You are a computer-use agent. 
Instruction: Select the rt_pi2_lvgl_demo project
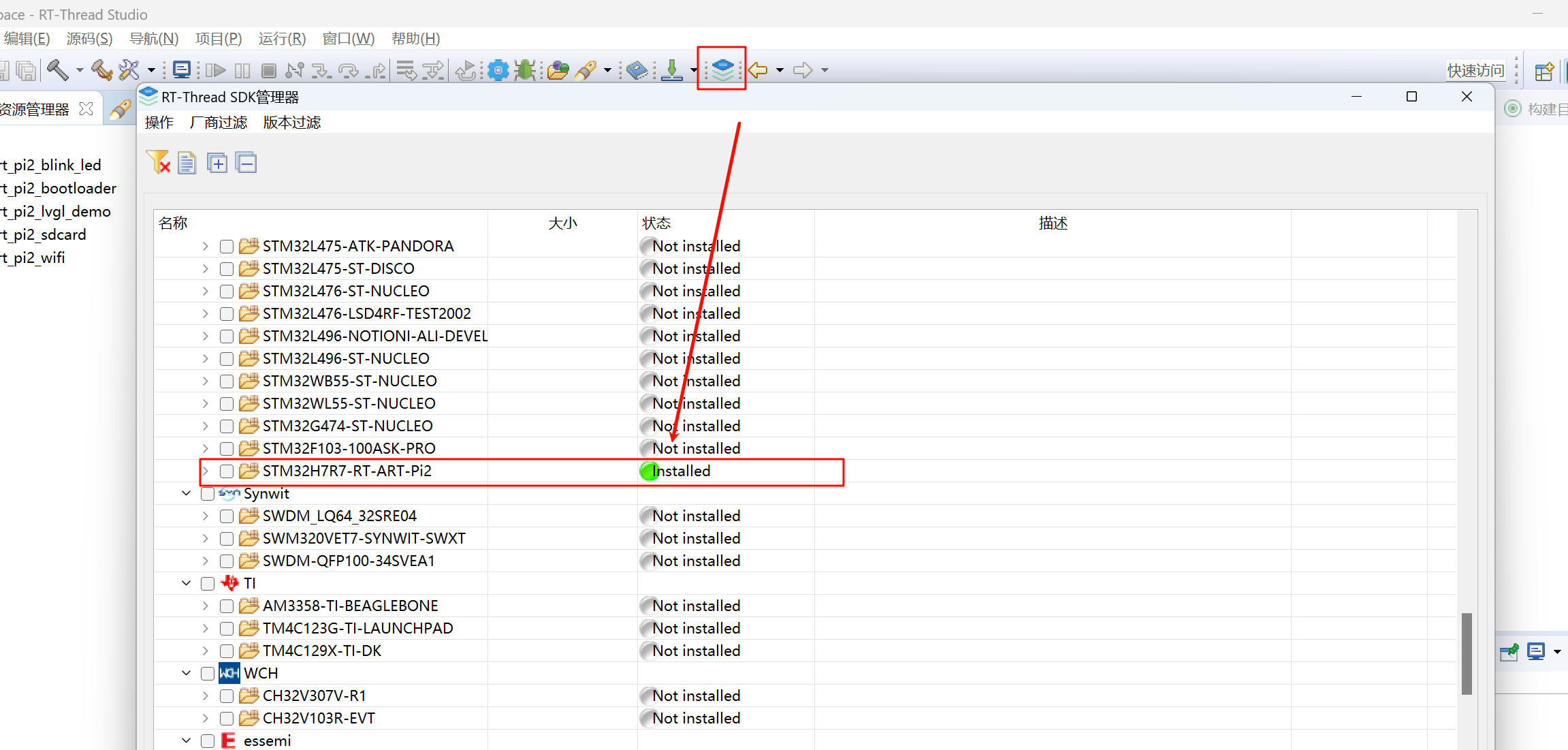coord(55,212)
